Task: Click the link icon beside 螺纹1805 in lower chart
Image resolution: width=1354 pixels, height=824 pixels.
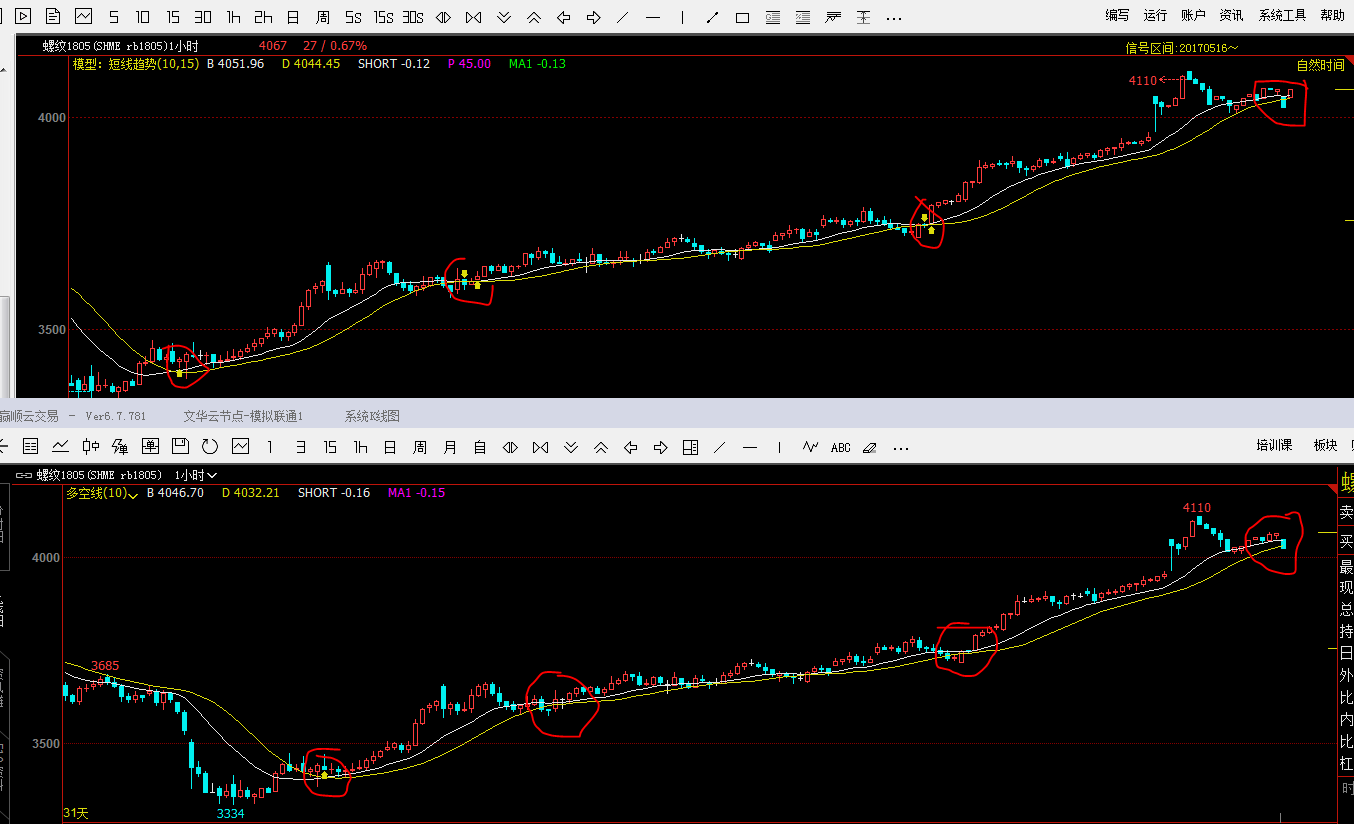Action: [24, 475]
